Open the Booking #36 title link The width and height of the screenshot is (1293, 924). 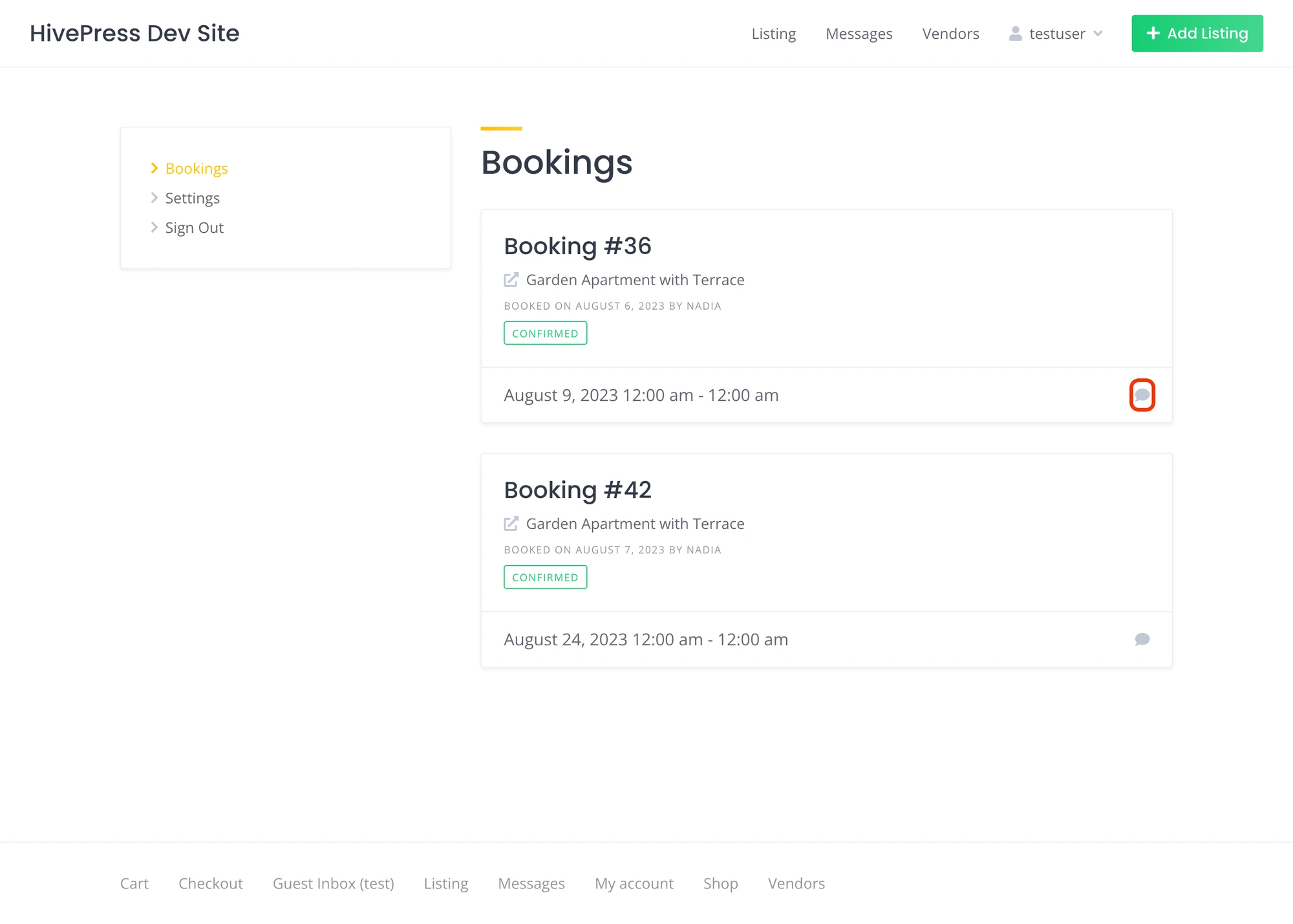coord(578,246)
